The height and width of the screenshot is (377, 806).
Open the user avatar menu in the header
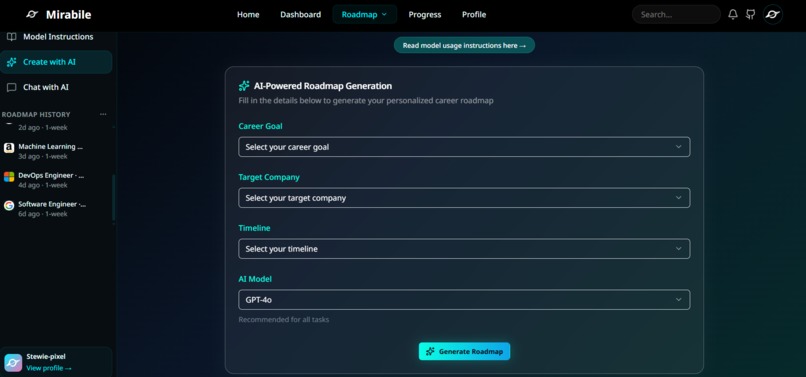(x=772, y=14)
